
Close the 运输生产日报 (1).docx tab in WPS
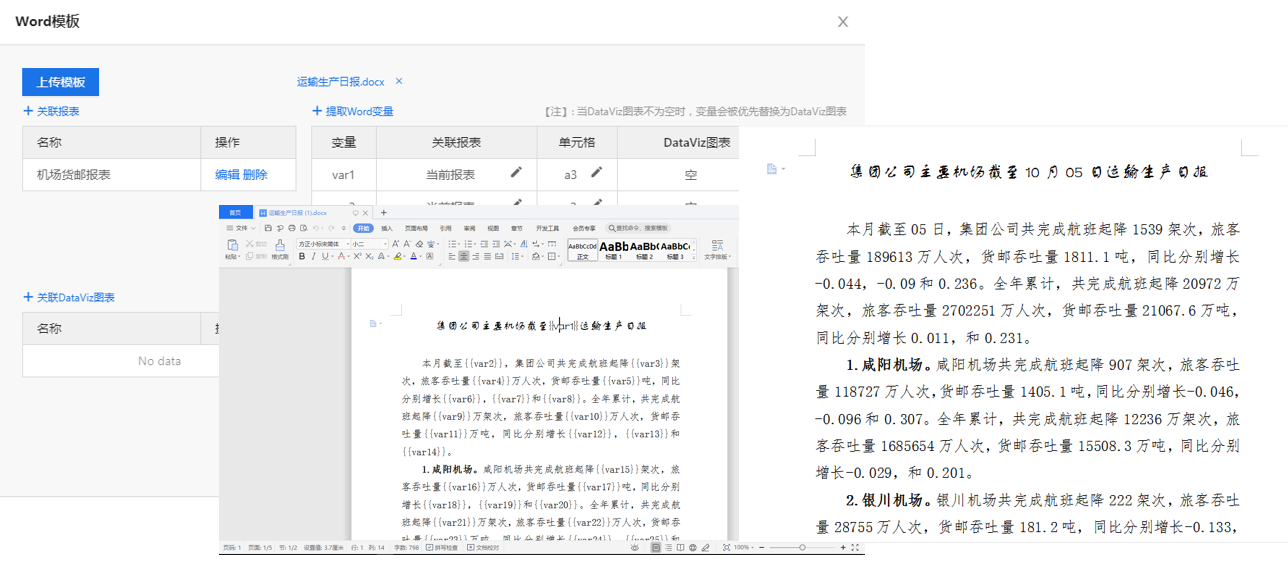click(x=365, y=213)
